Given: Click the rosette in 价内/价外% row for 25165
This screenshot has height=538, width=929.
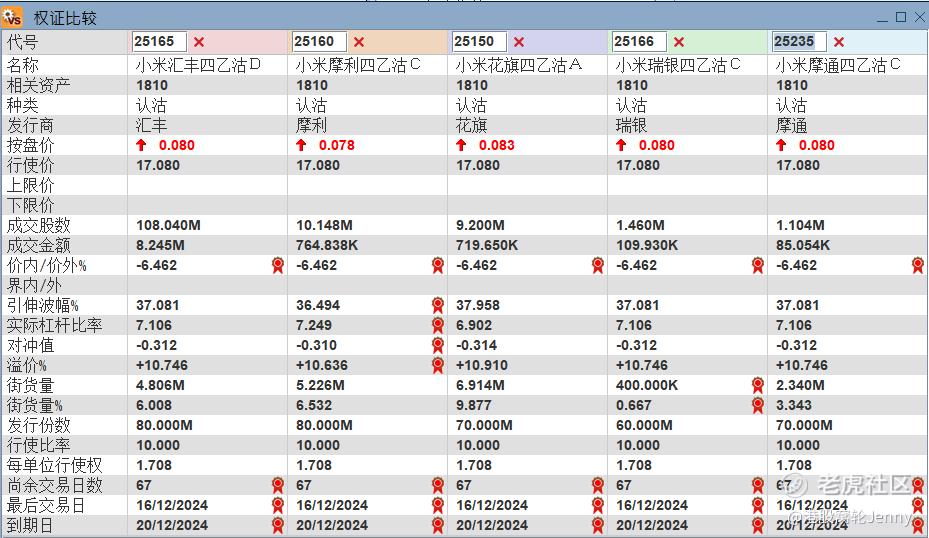Looking at the screenshot, I should point(278,265).
